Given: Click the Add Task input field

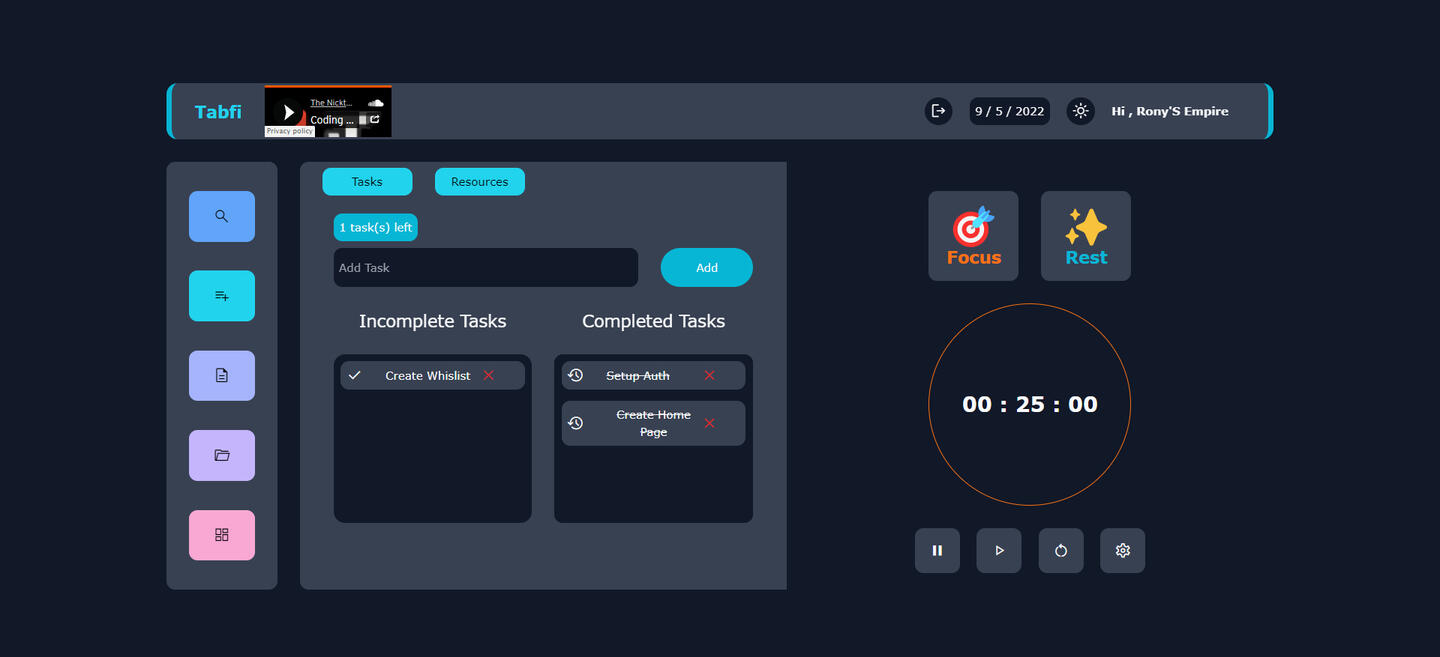Looking at the screenshot, I should [x=485, y=268].
